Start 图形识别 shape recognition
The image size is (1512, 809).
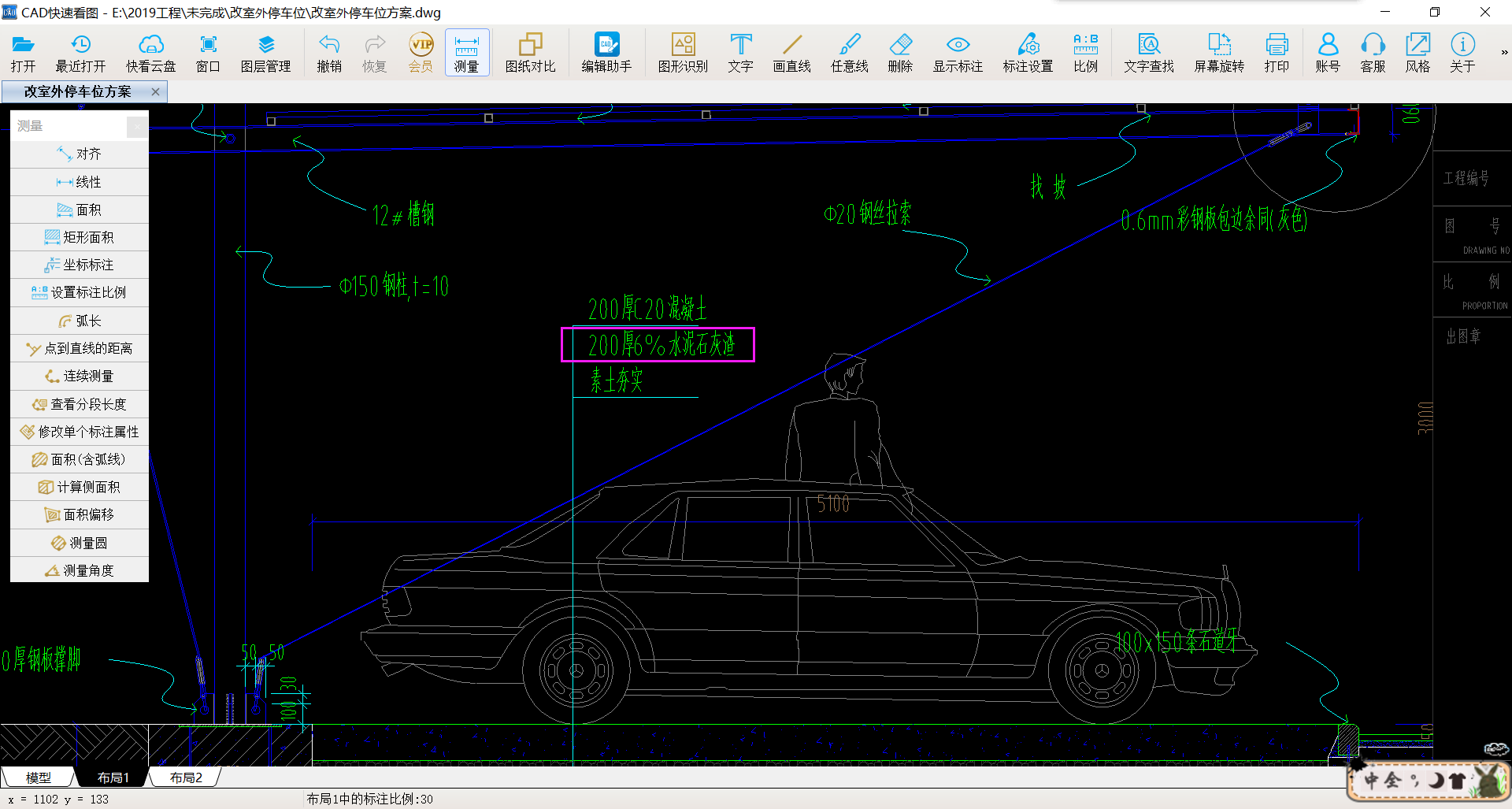683,54
